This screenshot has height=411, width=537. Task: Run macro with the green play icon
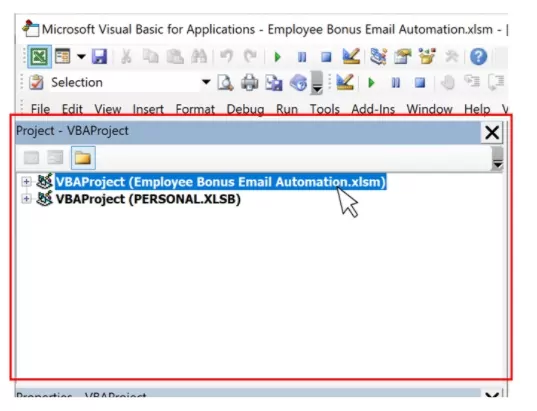[277, 57]
